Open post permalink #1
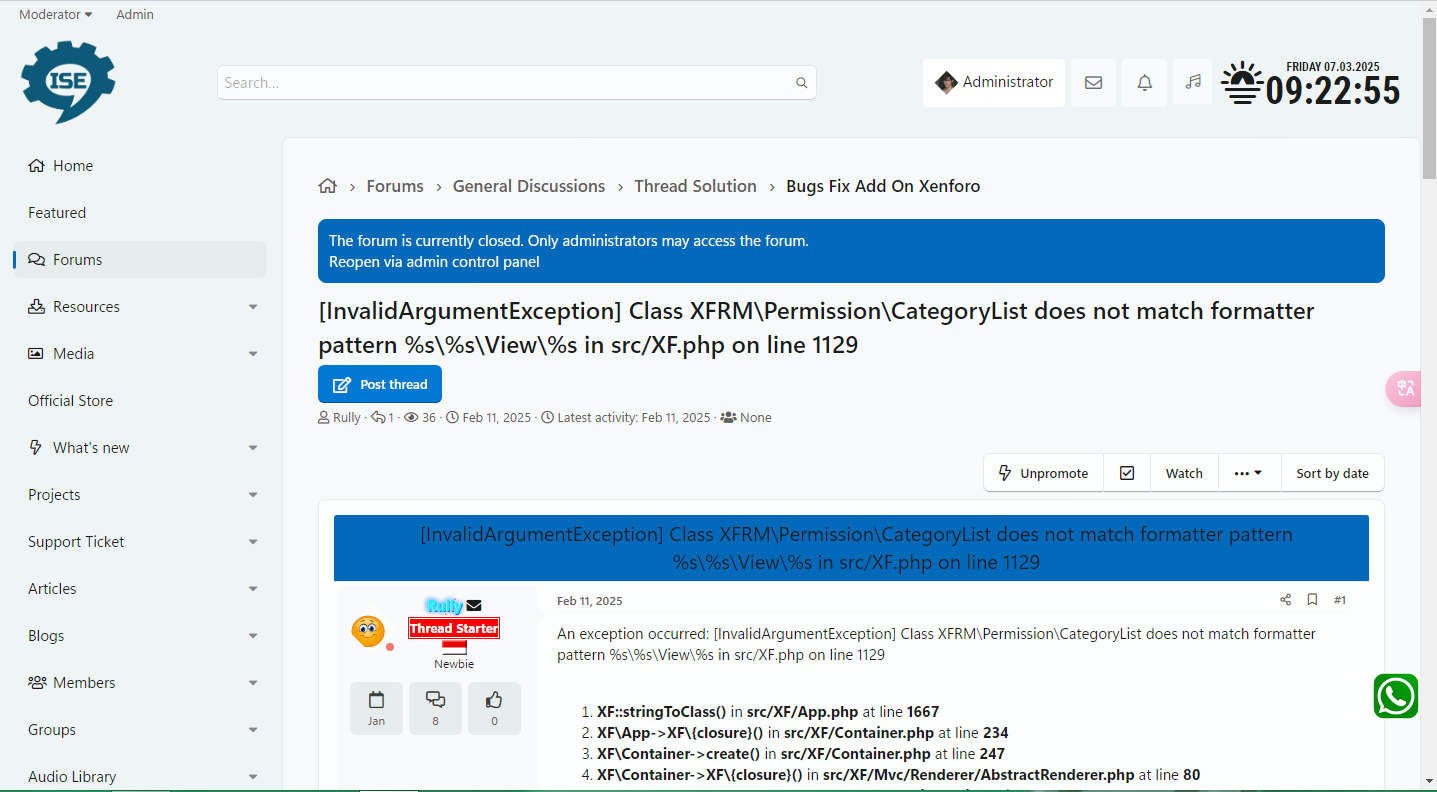The height and width of the screenshot is (792, 1437). point(1340,600)
